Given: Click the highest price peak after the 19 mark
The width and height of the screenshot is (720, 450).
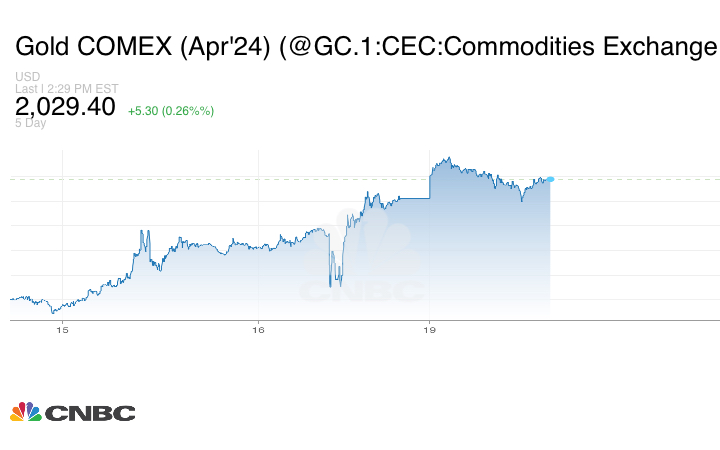Looking at the screenshot, I should point(449,158).
